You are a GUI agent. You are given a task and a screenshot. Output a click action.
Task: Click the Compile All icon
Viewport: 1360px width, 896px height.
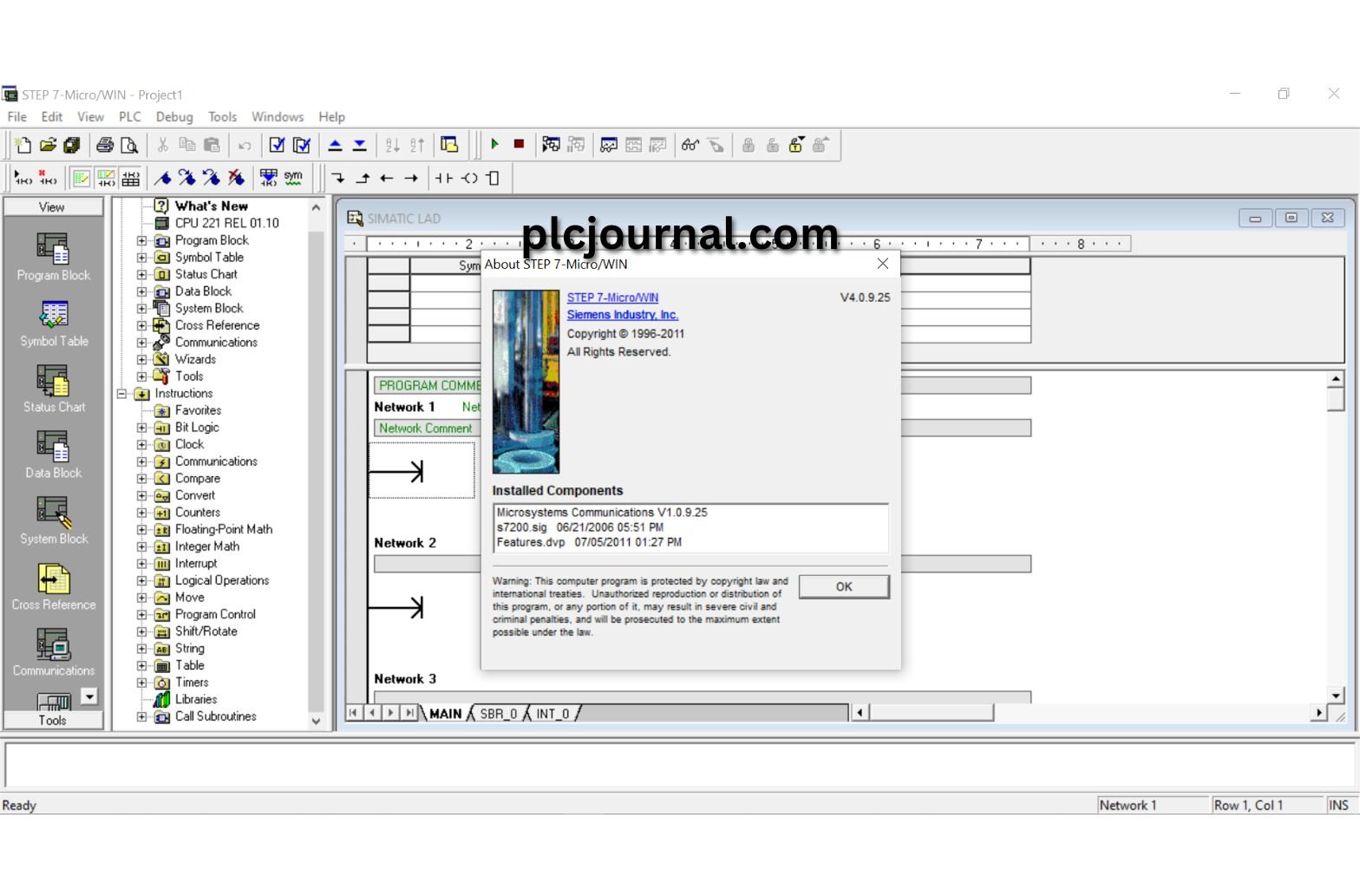(x=301, y=145)
